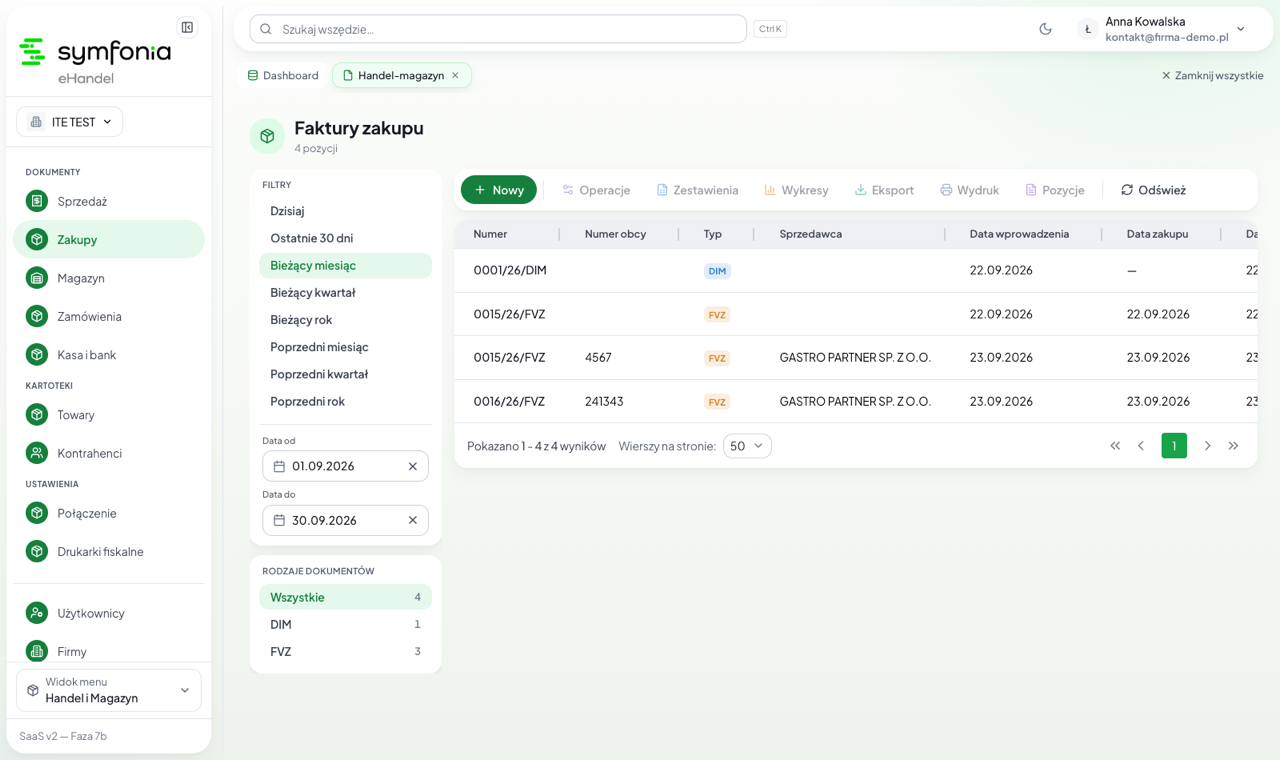1280x760 pixels.
Task: Filter documents by DIM type
Action: tap(345, 624)
